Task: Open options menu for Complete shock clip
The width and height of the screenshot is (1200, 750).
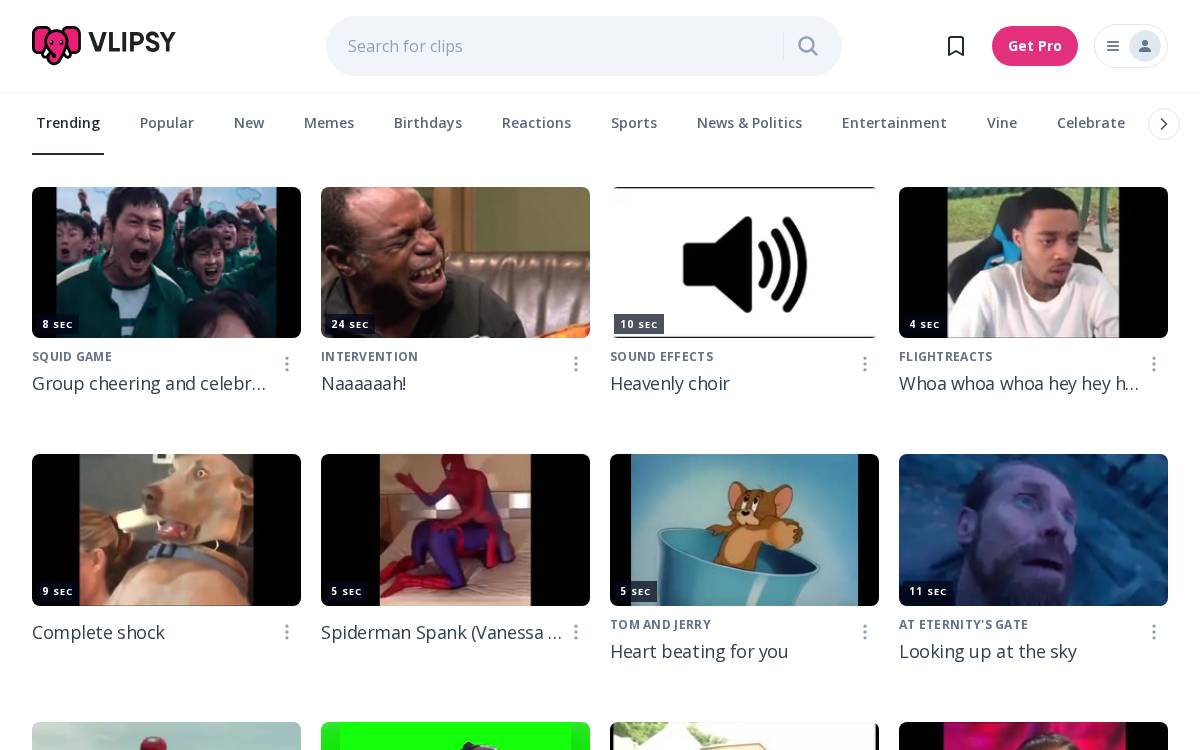Action: (x=287, y=632)
